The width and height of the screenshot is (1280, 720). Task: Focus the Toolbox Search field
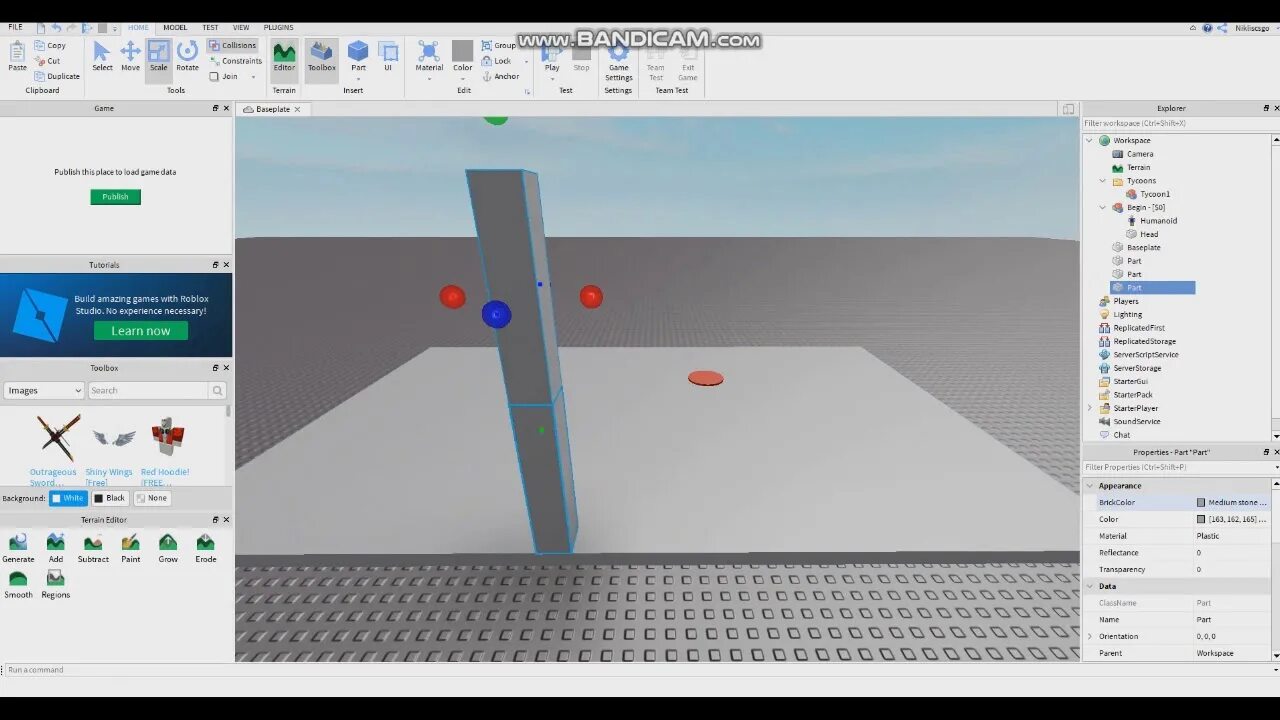149,390
